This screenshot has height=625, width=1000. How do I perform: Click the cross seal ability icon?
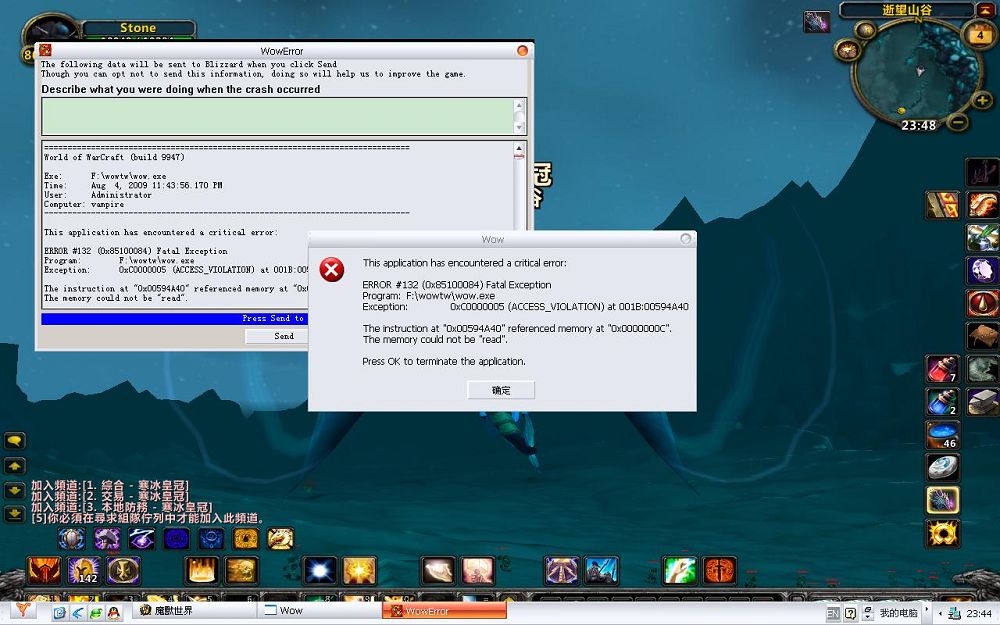pyautogui.click(x=123, y=571)
